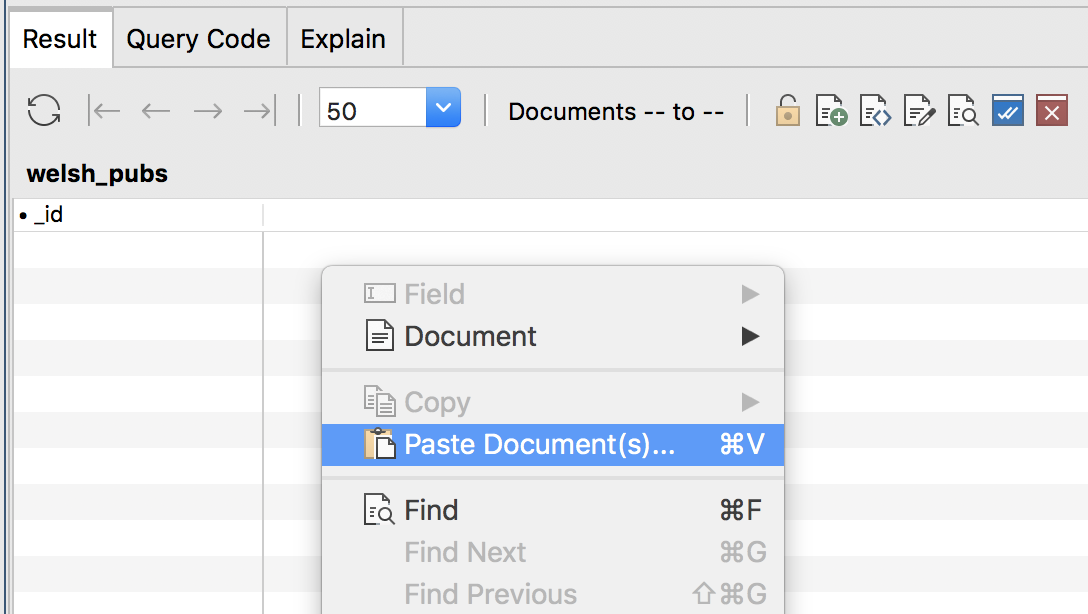Go to the next page of results
This screenshot has width=1088, height=614.
coord(207,110)
